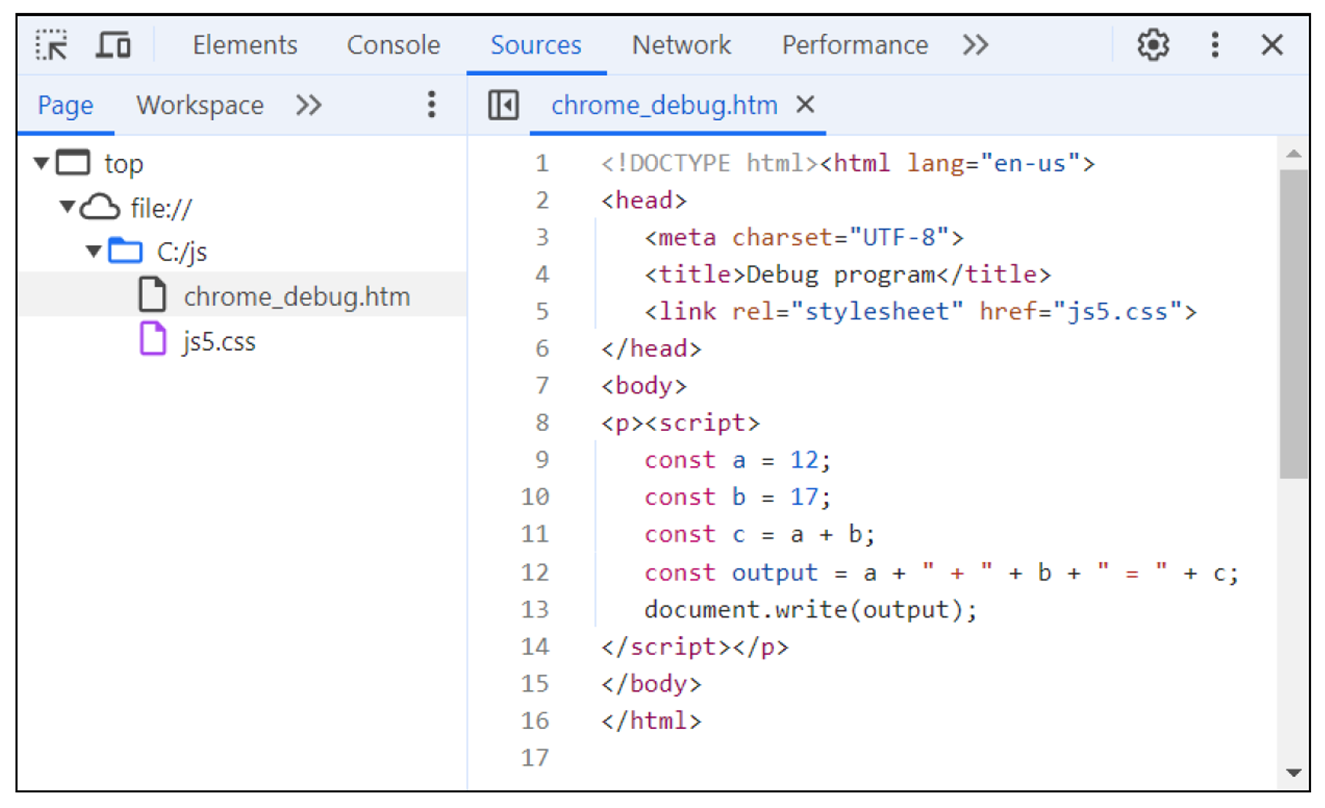Open the Customize DevTools three-dot menu

coord(1214,45)
